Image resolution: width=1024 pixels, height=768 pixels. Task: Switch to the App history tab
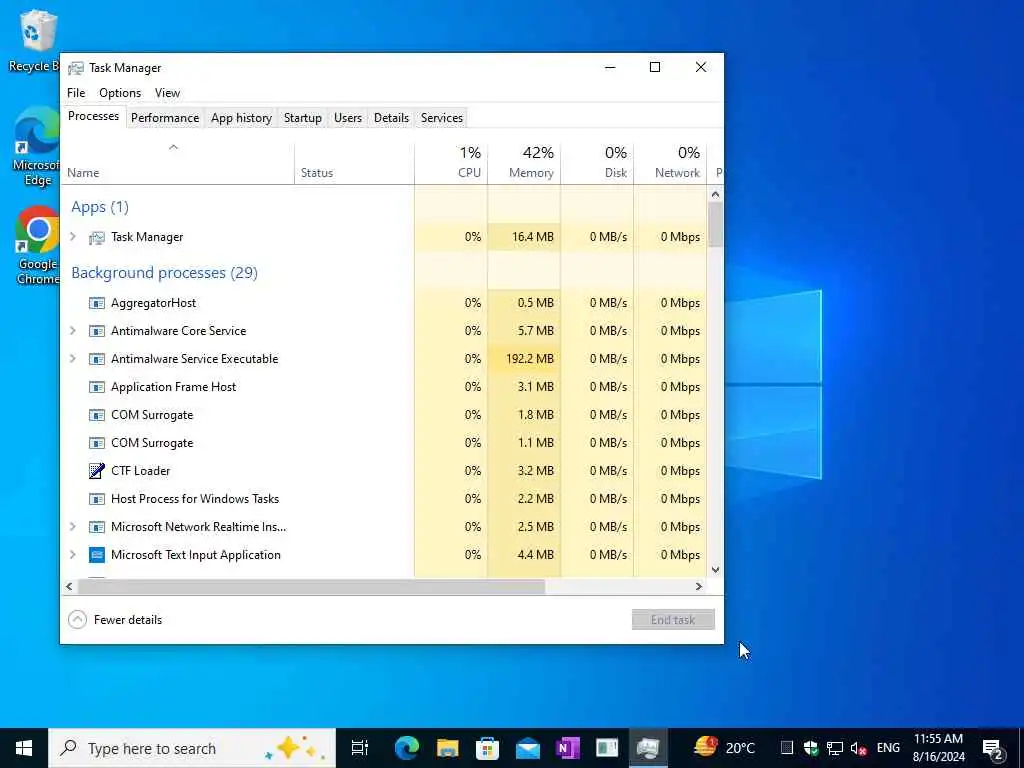[x=241, y=118]
